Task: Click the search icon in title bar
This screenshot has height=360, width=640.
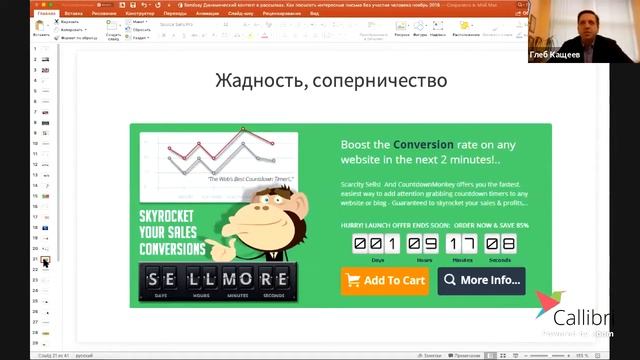Action: point(520,5)
